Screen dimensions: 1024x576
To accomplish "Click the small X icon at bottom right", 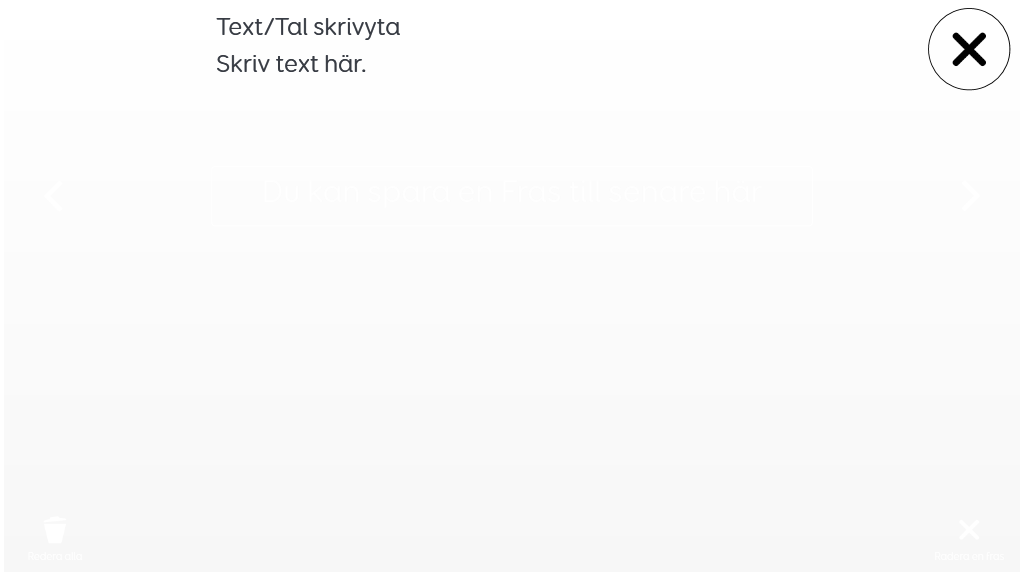I will click(x=969, y=529).
